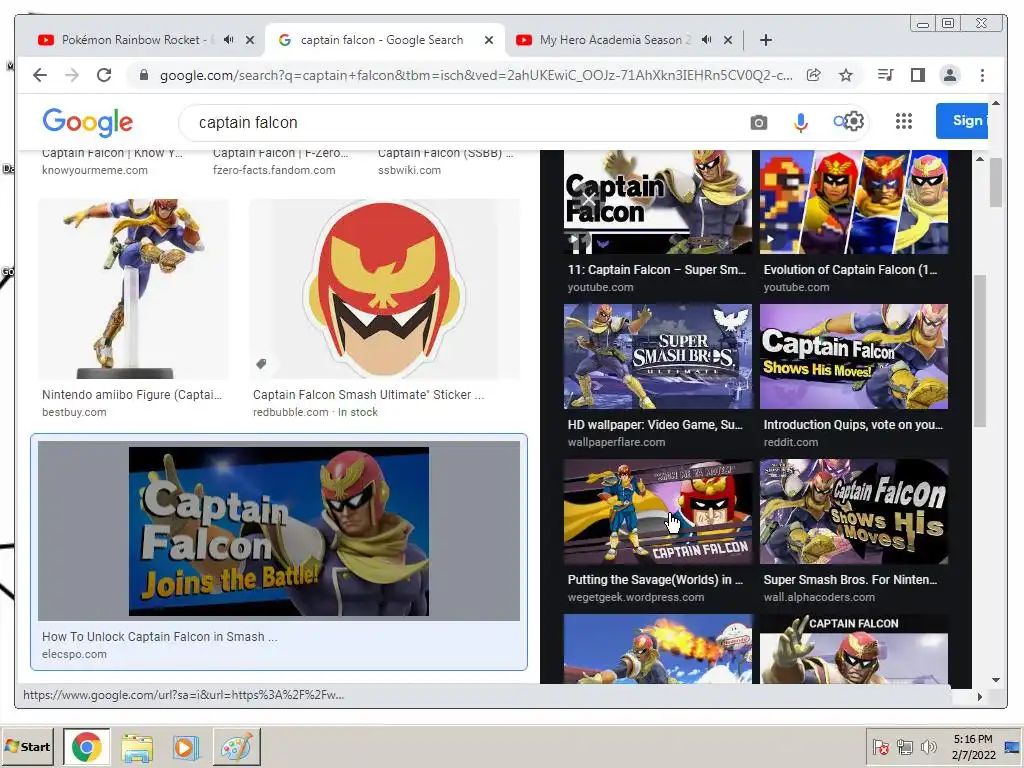Click the Action Center flag tray icon
The image size is (1024, 768).
(880, 746)
